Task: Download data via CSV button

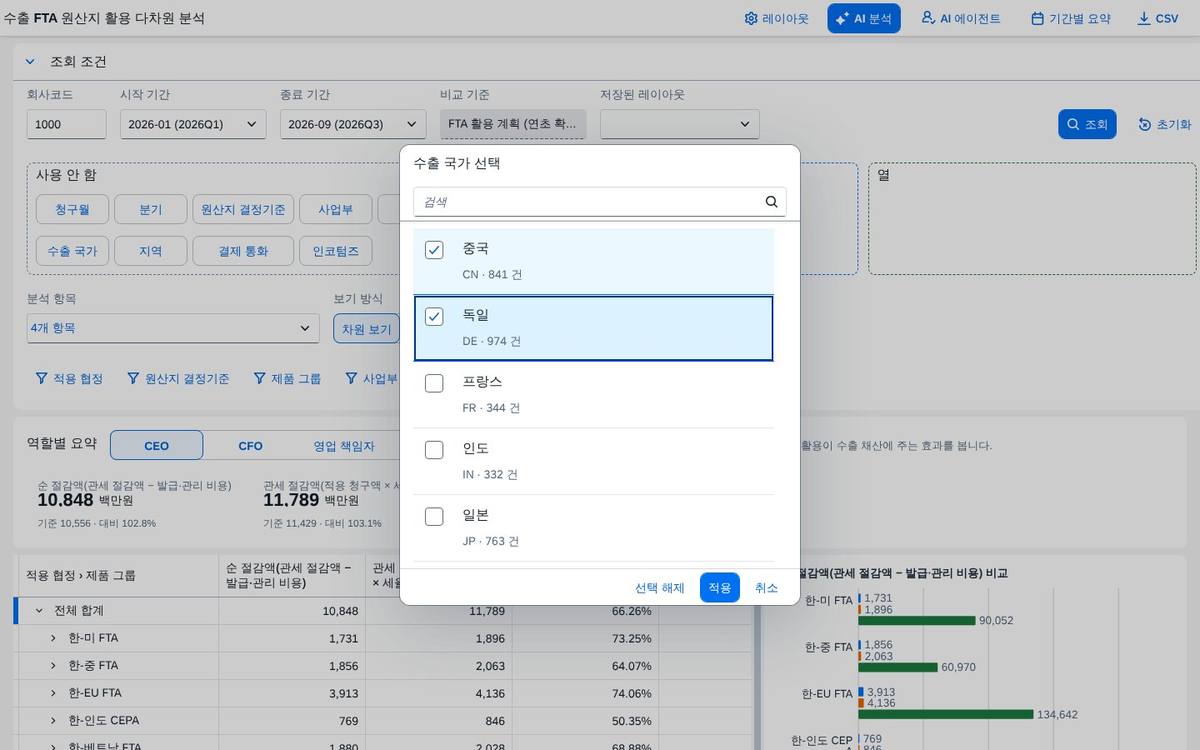Action: coord(1158,18)
